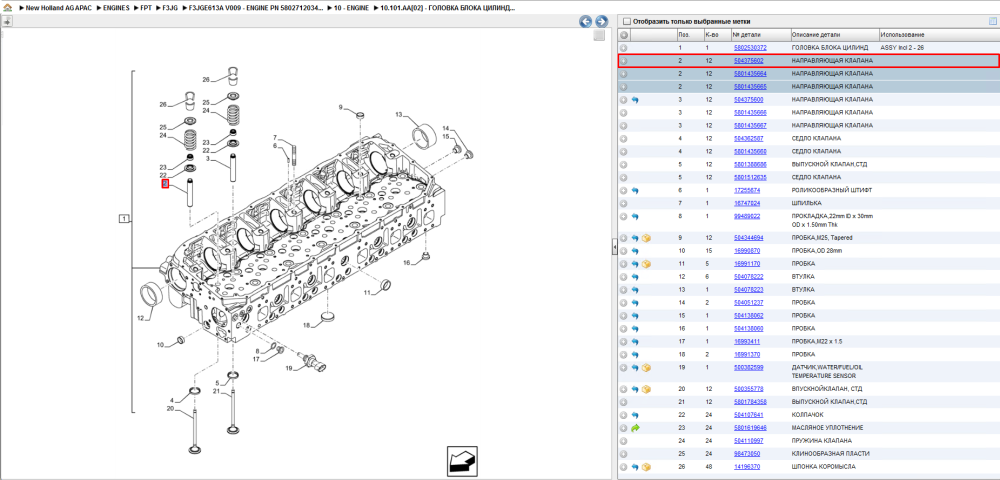Open supersession arrow for part 504375600
The width and height of the screenshot is (1000, 480).
[635, 100]
